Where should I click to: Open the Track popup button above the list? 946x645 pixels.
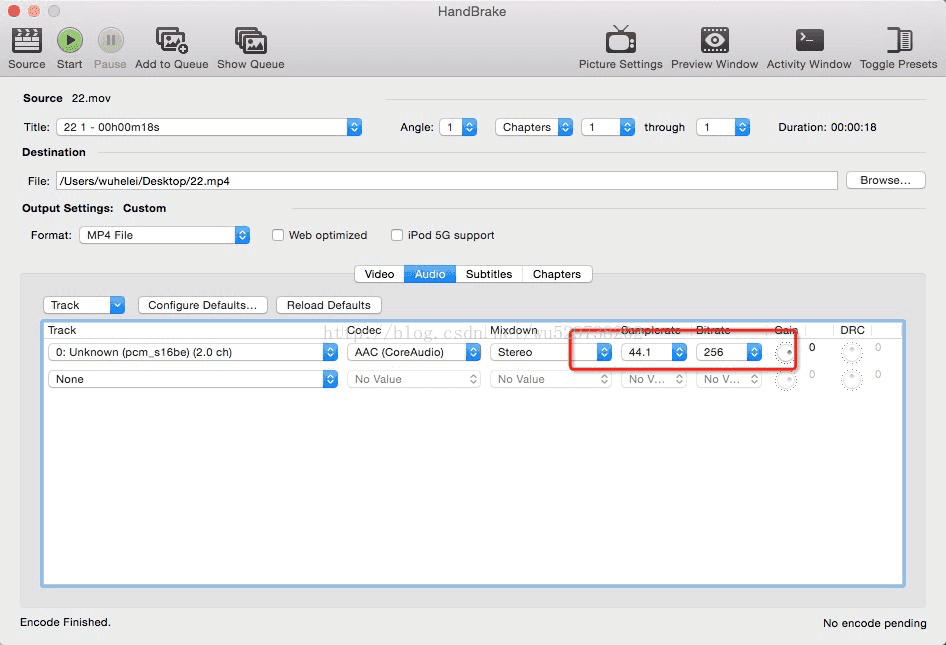point(84,305)
